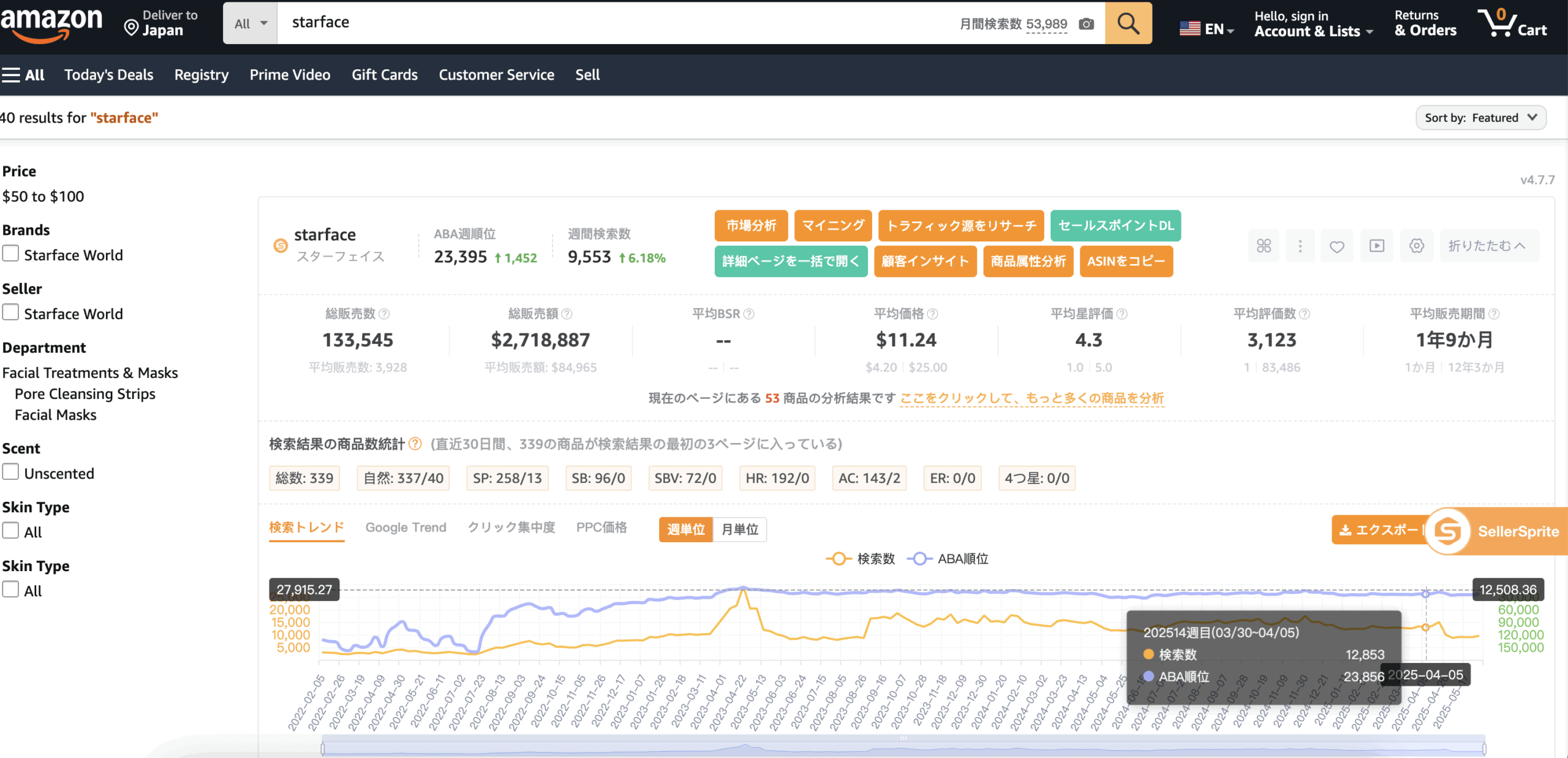Click トラフィック源をリサーチ button
The height and width of the screenshot is (758, 1568).
[961, 226]
